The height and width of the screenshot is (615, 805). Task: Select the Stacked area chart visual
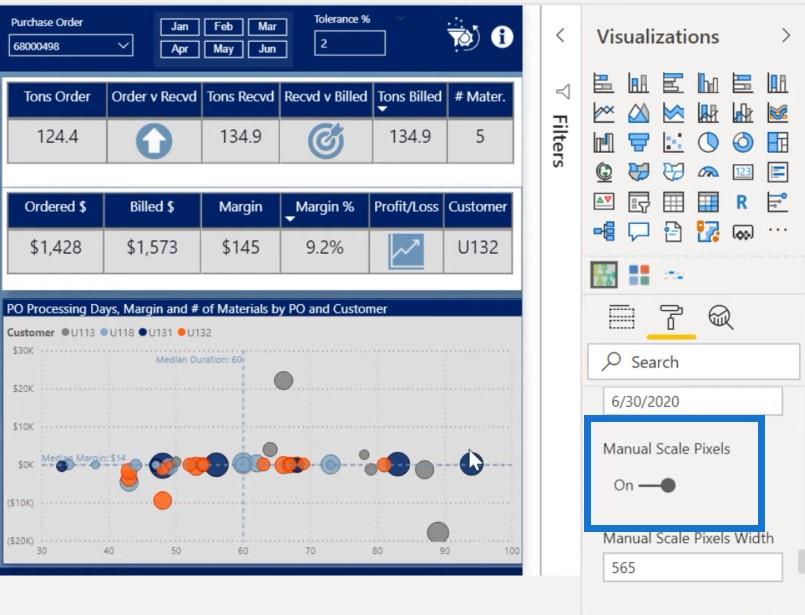coord(673,112)
